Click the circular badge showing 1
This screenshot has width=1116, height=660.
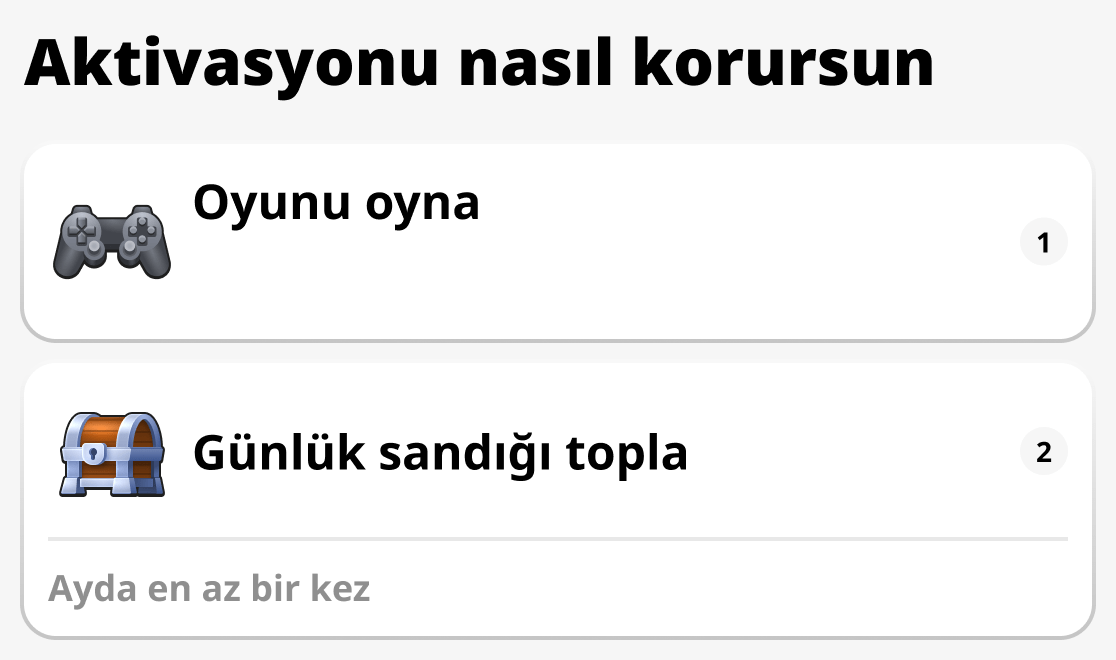point(1044,240)
